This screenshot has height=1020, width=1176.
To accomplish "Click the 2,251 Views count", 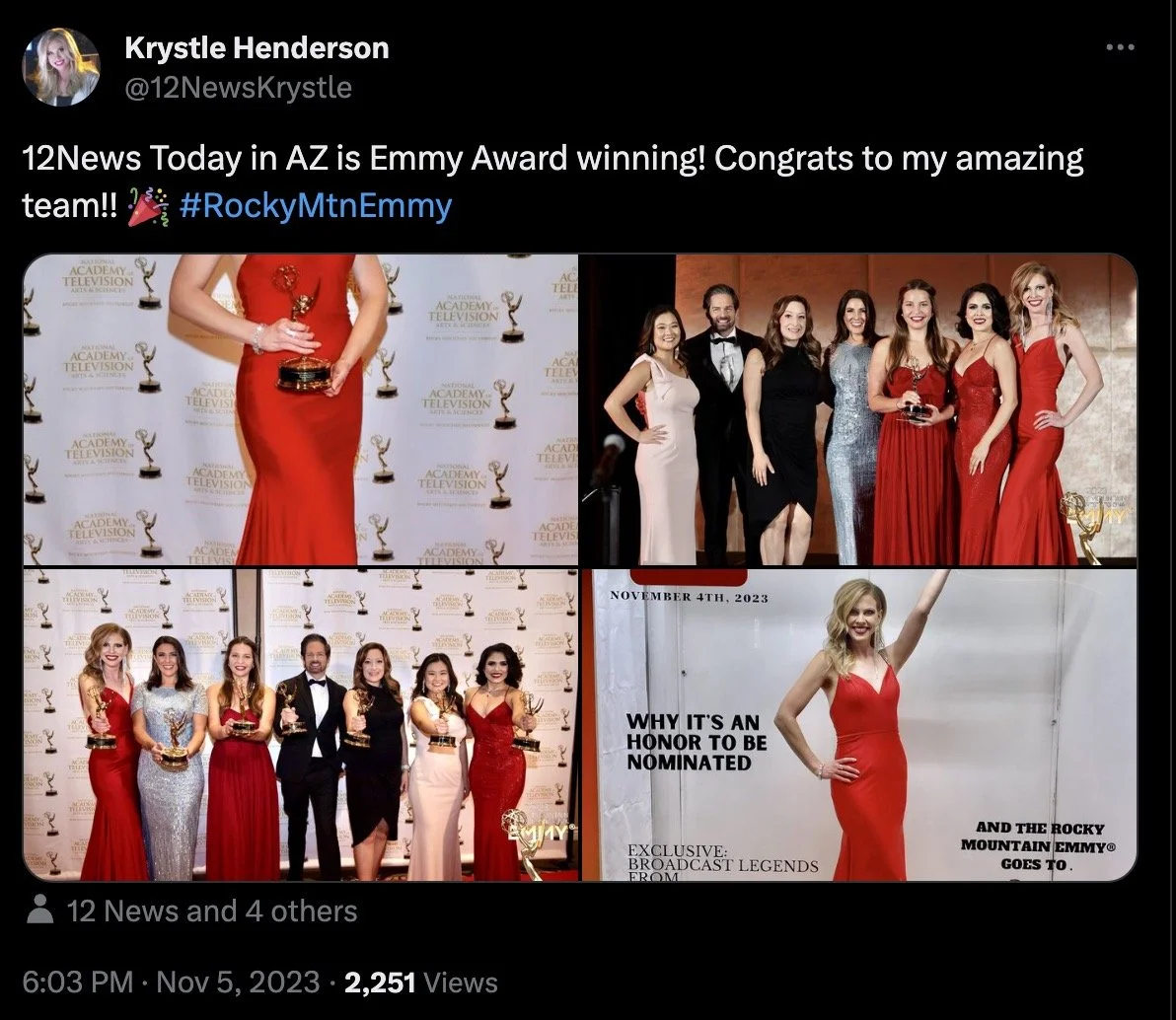I will point(420,983).
